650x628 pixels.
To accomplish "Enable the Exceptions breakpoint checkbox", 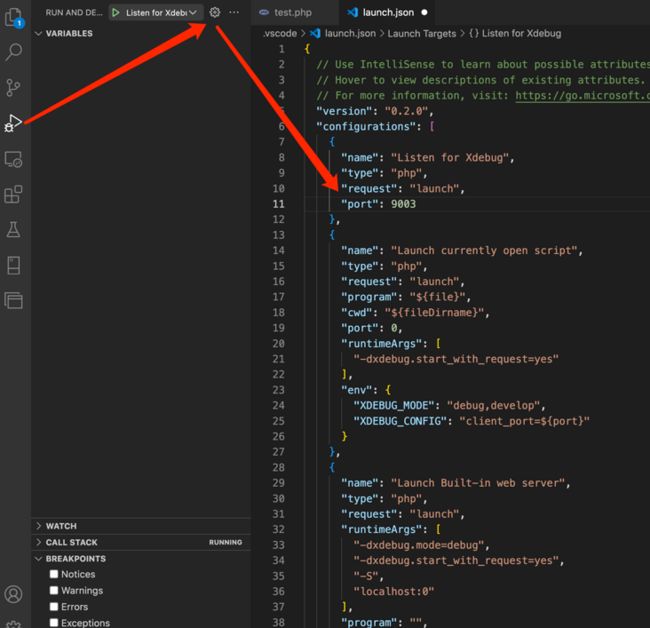I will click(x=54, y=623).
